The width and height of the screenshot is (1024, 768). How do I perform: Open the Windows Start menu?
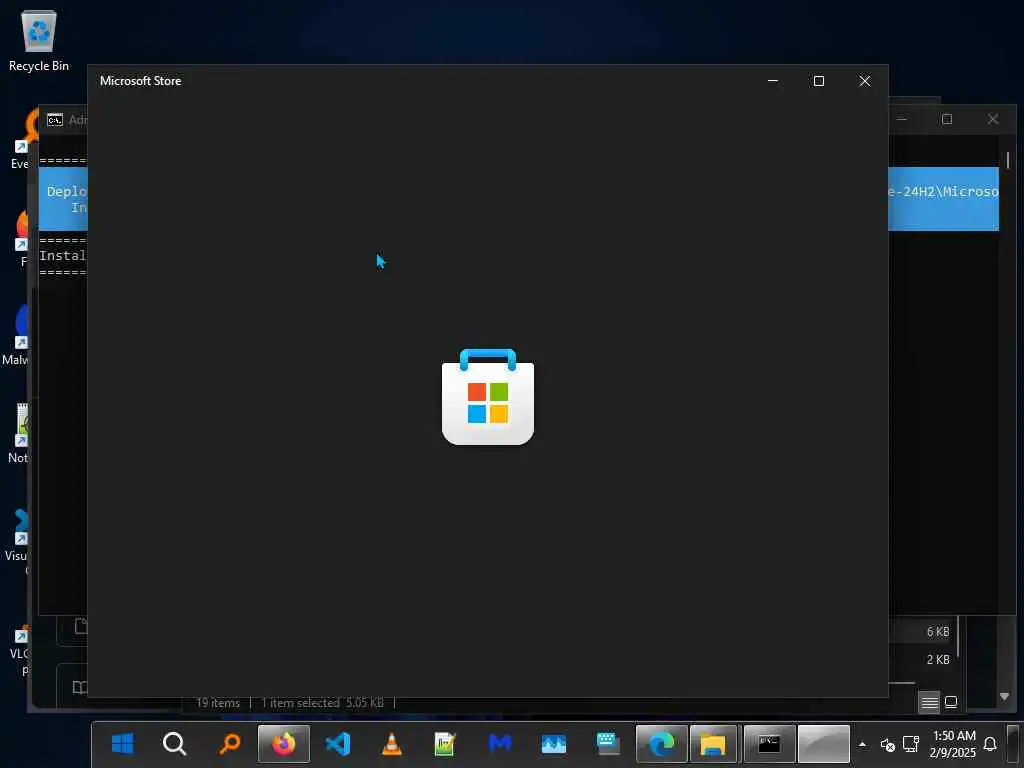tap(122, 743)
